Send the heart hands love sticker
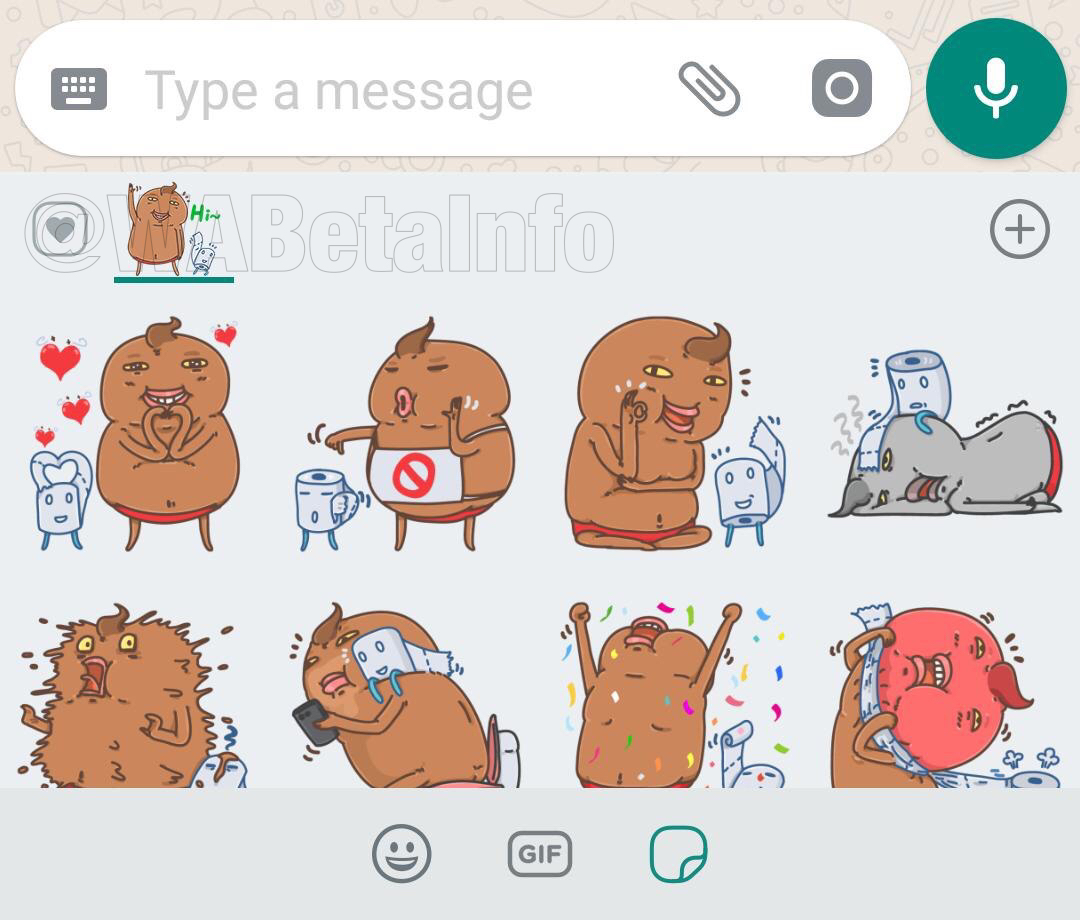This screenshot has width=1080, height=920. [137, 434]
